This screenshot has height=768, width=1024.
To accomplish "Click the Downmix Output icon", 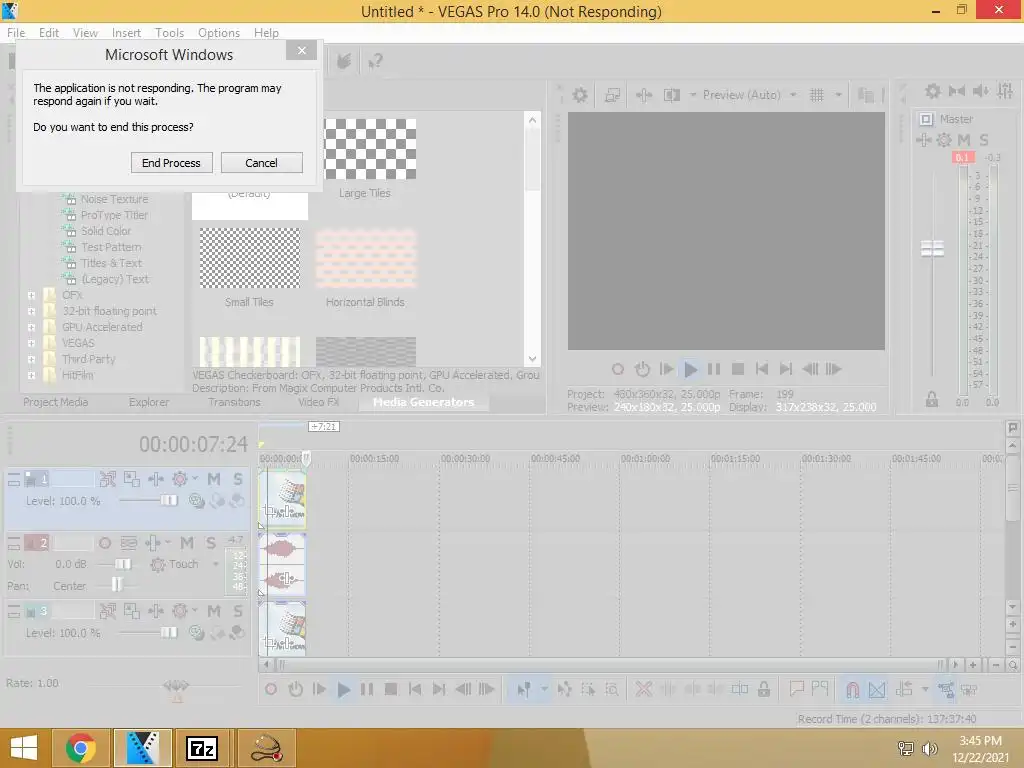I will coord(957,91).
